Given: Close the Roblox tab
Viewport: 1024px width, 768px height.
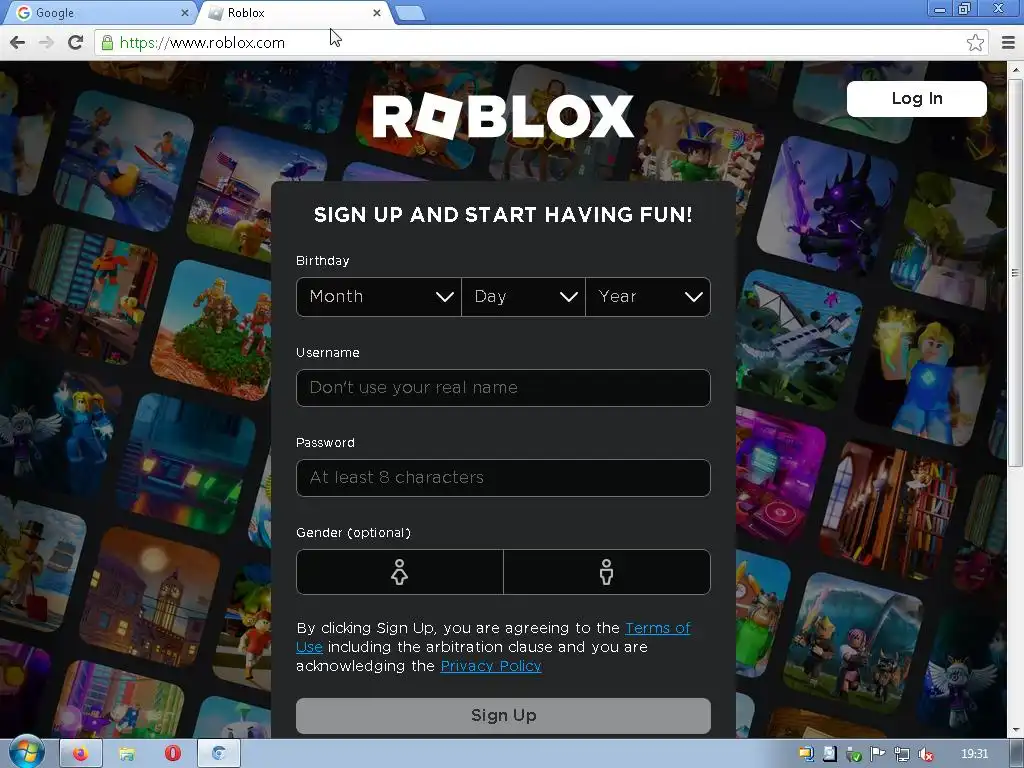Looking at the screenshot, I should pos(377,12).
